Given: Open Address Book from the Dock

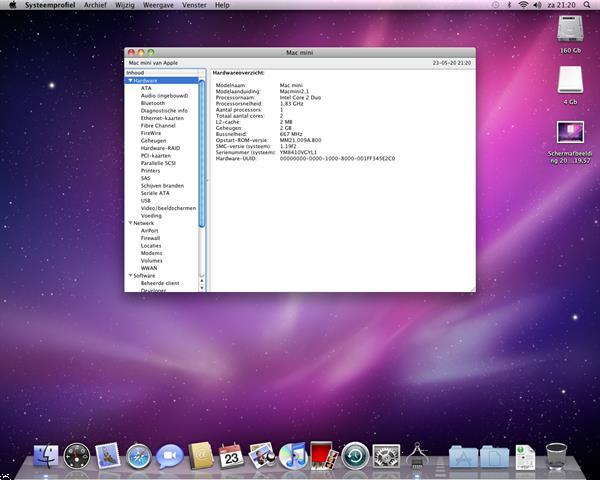Looking at the screenshot, I should coord(201,455).
